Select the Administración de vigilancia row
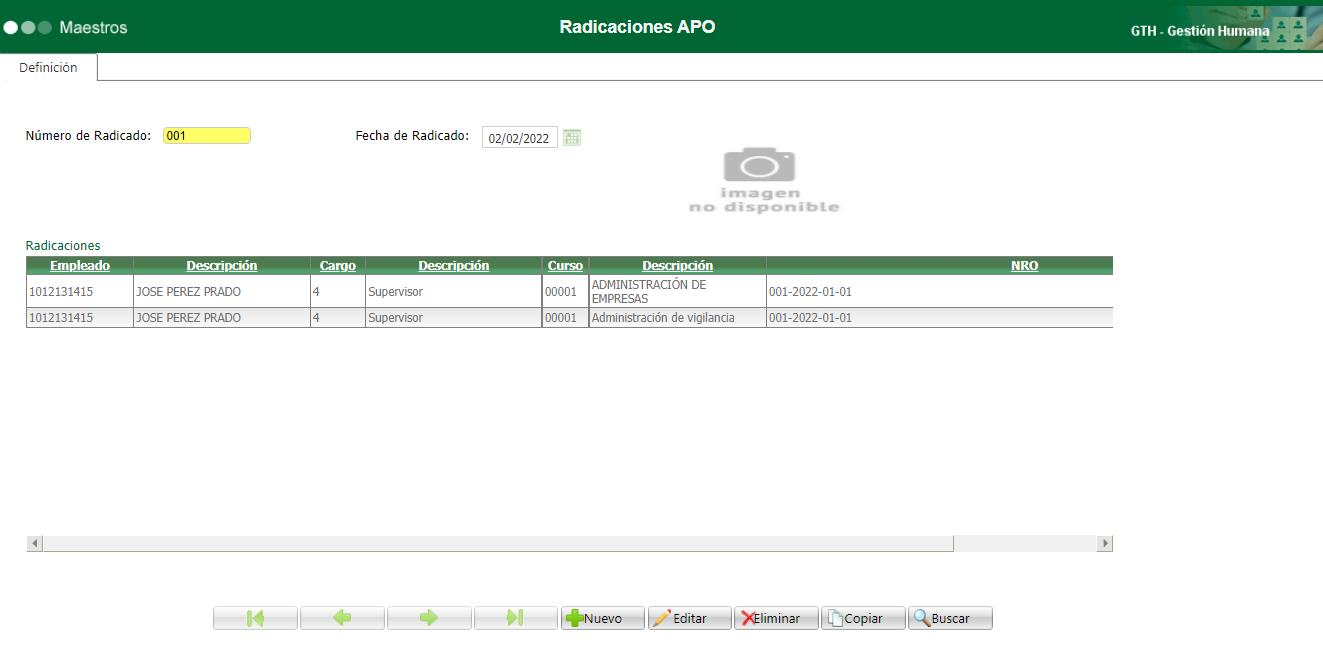This screenshot has height=649, width=1323. [x=677, y=317]
